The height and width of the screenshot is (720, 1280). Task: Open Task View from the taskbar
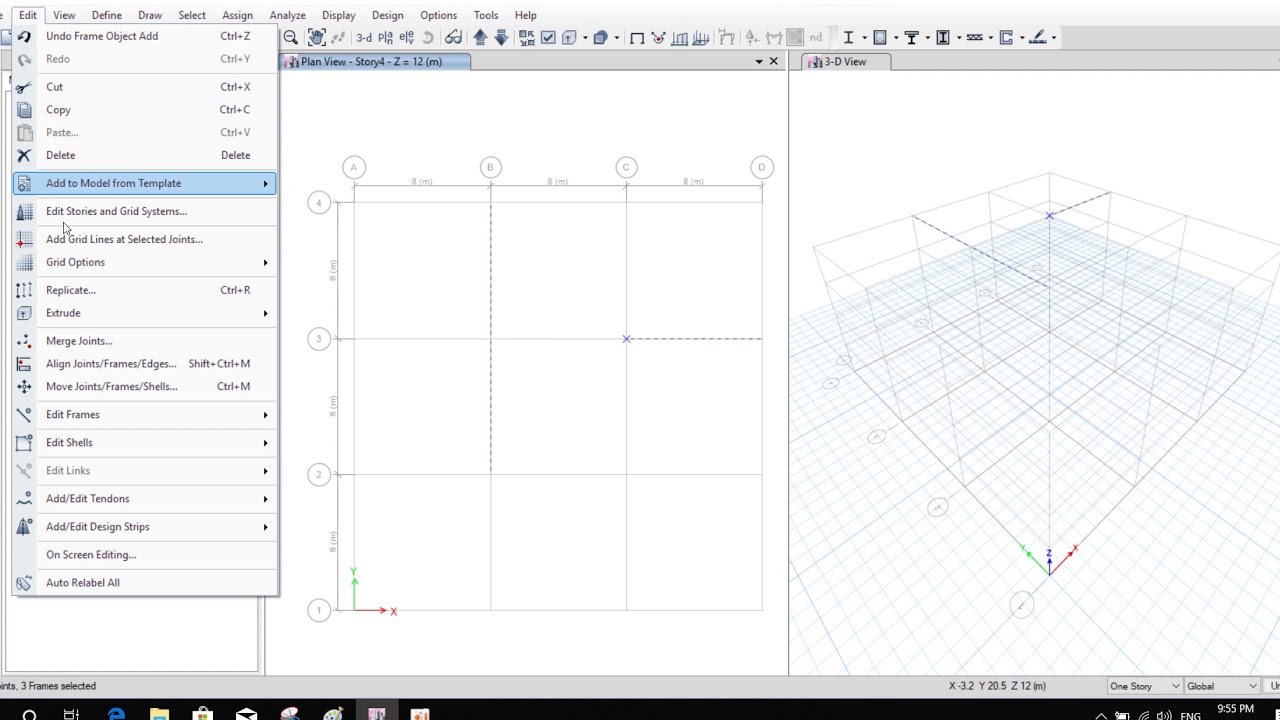(x=72, y=714)
